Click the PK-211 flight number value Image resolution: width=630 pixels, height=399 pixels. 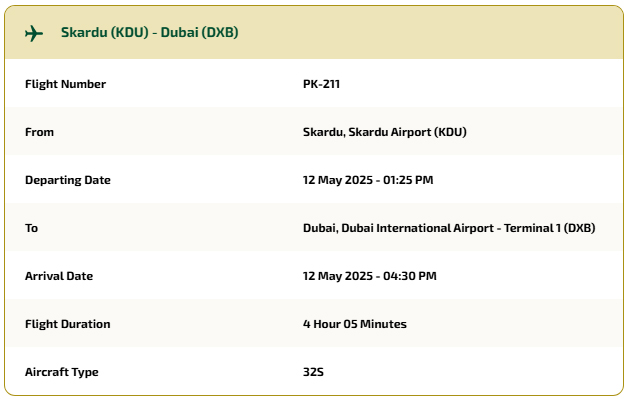point(321,84)
